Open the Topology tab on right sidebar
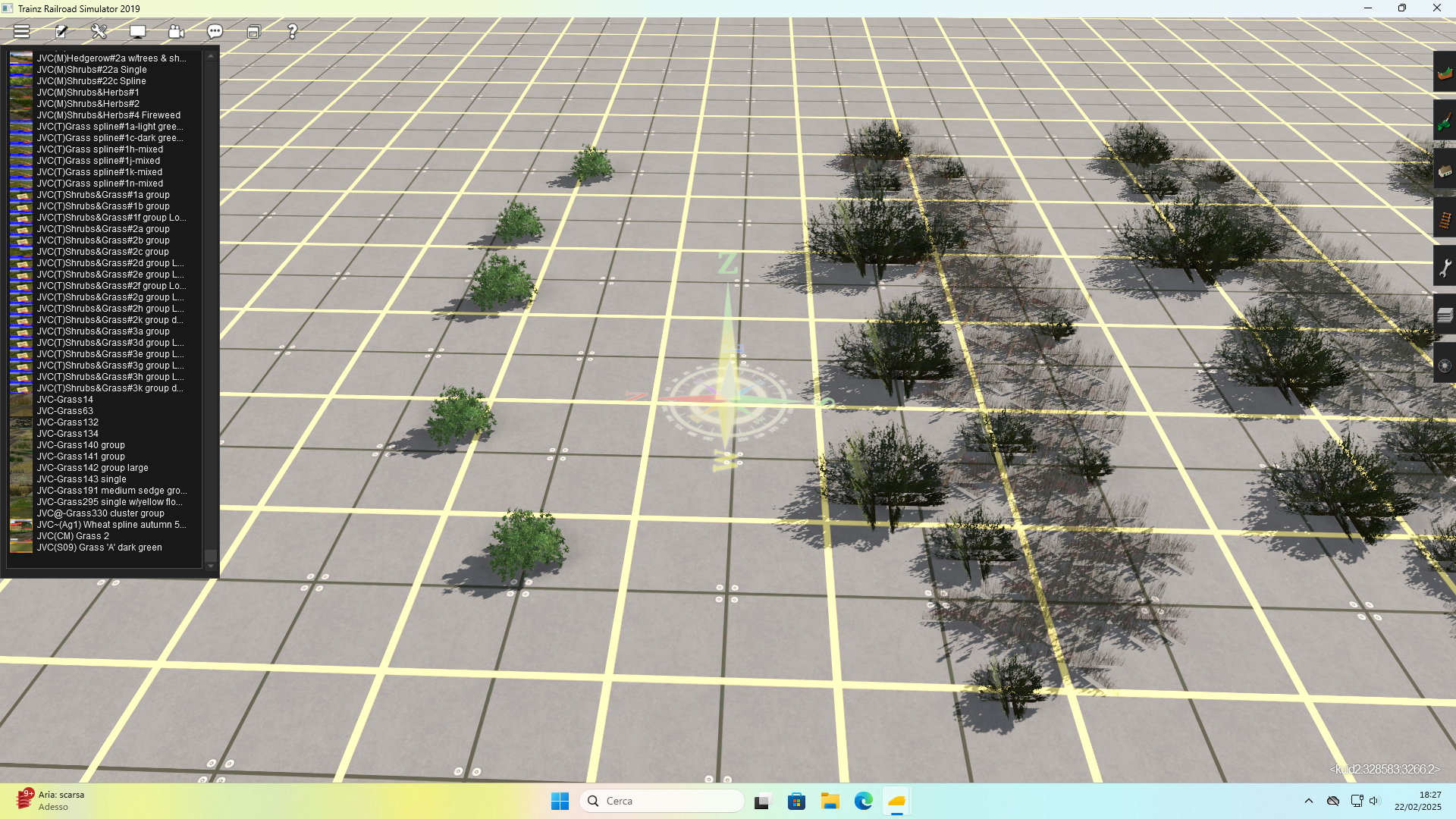Screen dimensions: 1456x819 pos(1445,74)
